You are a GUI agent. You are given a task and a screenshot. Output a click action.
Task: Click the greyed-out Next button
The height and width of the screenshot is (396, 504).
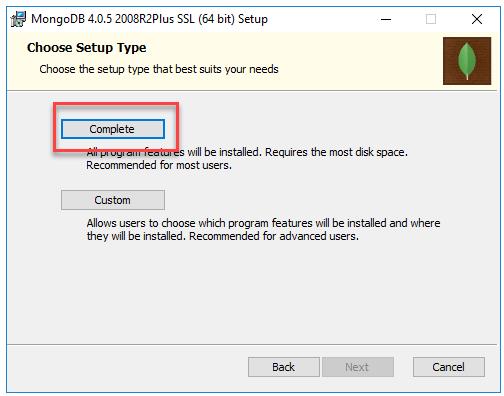click(x=357, y=367)
